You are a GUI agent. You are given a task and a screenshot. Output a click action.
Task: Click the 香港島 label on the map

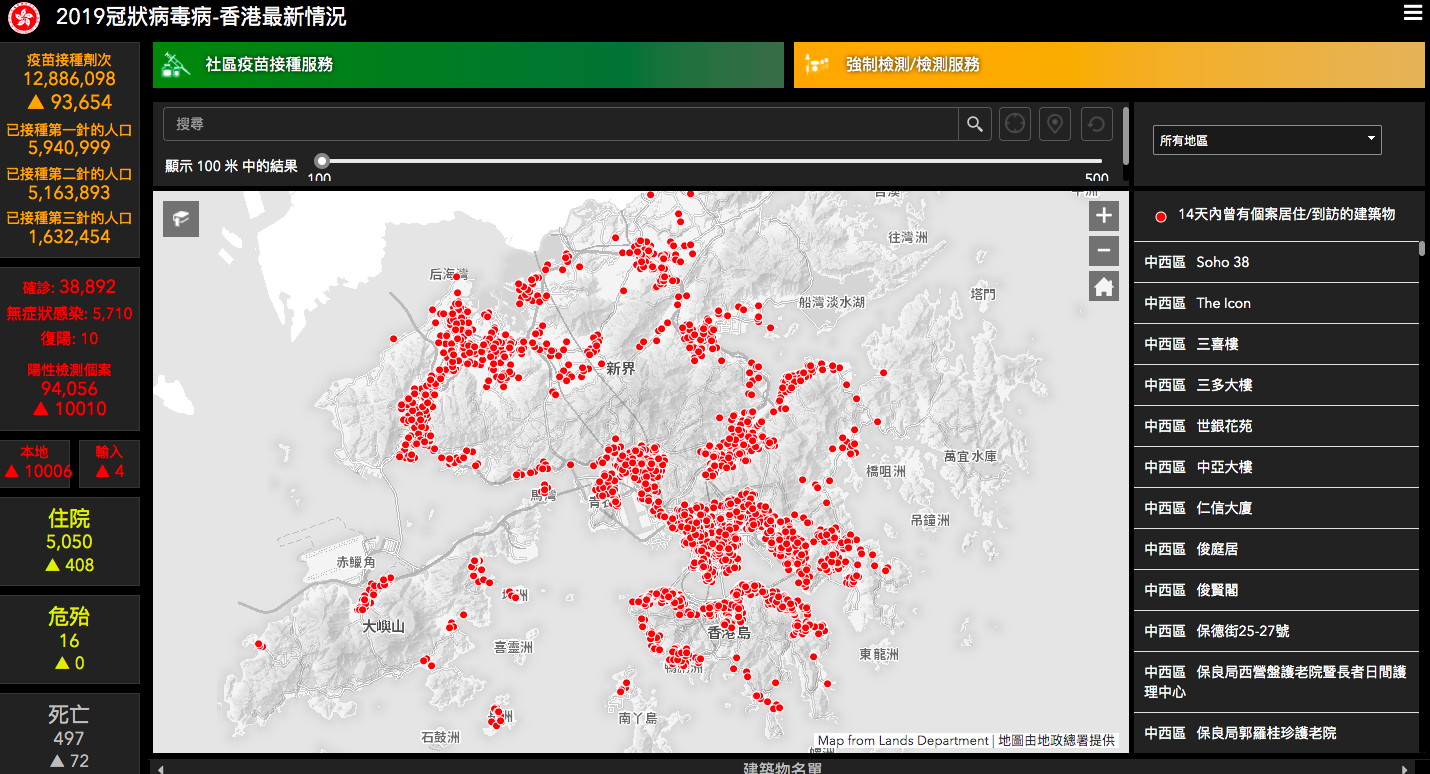(x=728, y=633)
